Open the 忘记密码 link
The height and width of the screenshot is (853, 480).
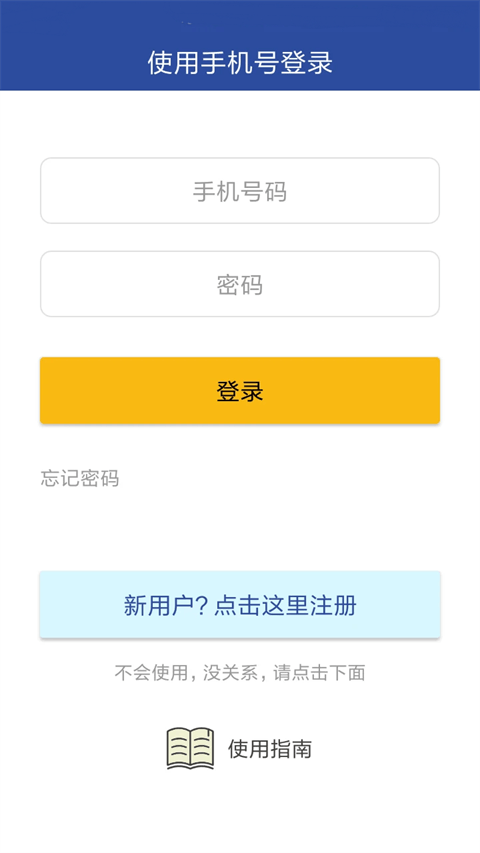[x=80, y=478]
